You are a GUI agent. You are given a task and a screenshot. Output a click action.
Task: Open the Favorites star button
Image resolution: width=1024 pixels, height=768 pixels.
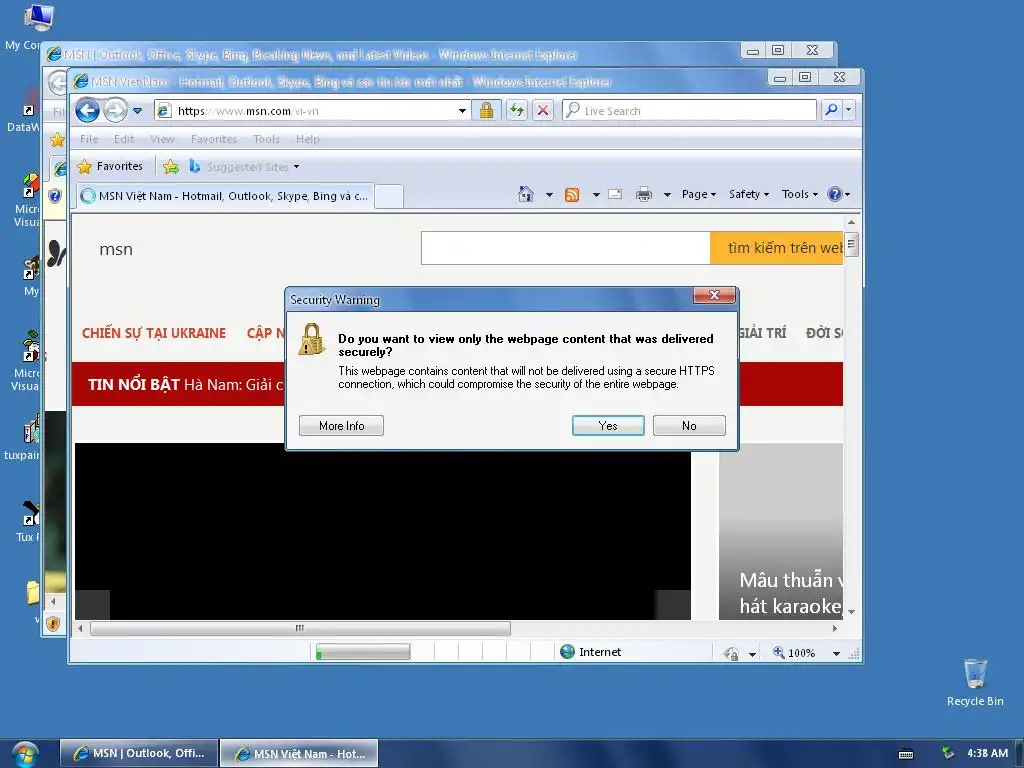coord(110,167)
